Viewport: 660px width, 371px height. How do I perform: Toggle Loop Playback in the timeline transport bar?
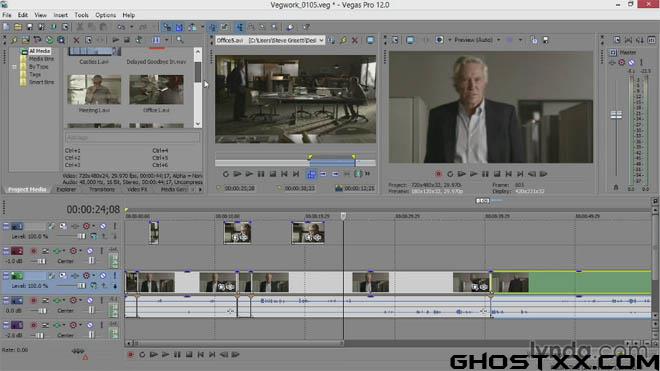[142, 355]
